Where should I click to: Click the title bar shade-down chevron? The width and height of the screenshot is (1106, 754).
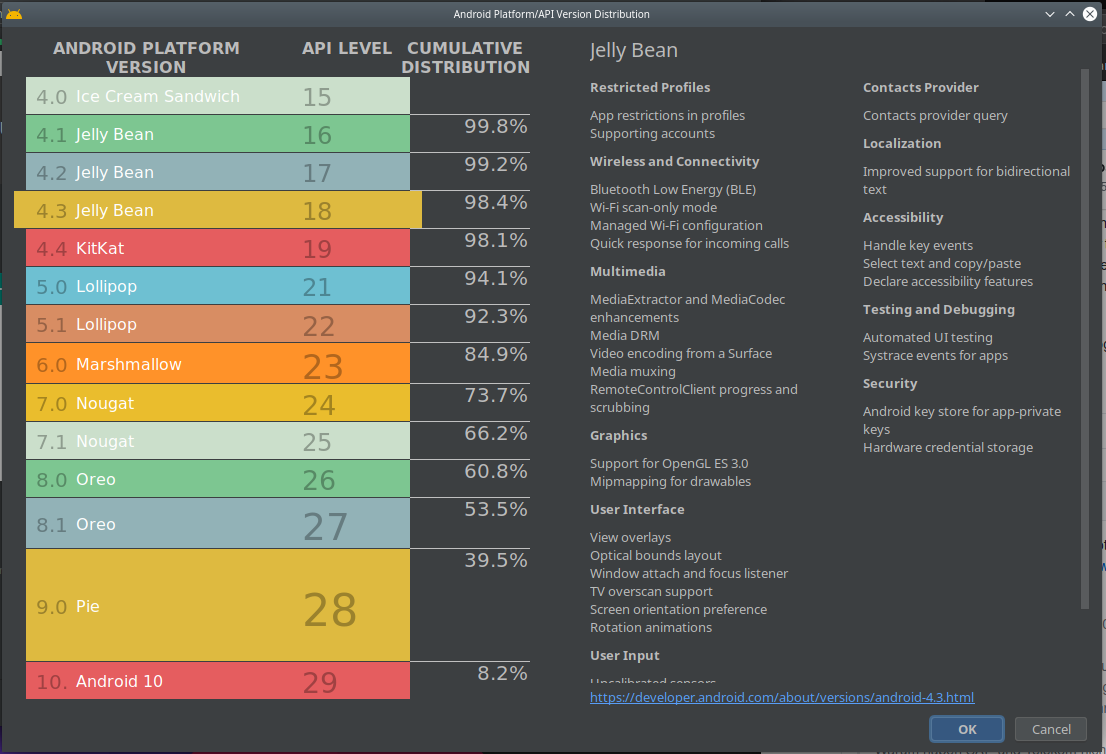[x=1050, y=14]
